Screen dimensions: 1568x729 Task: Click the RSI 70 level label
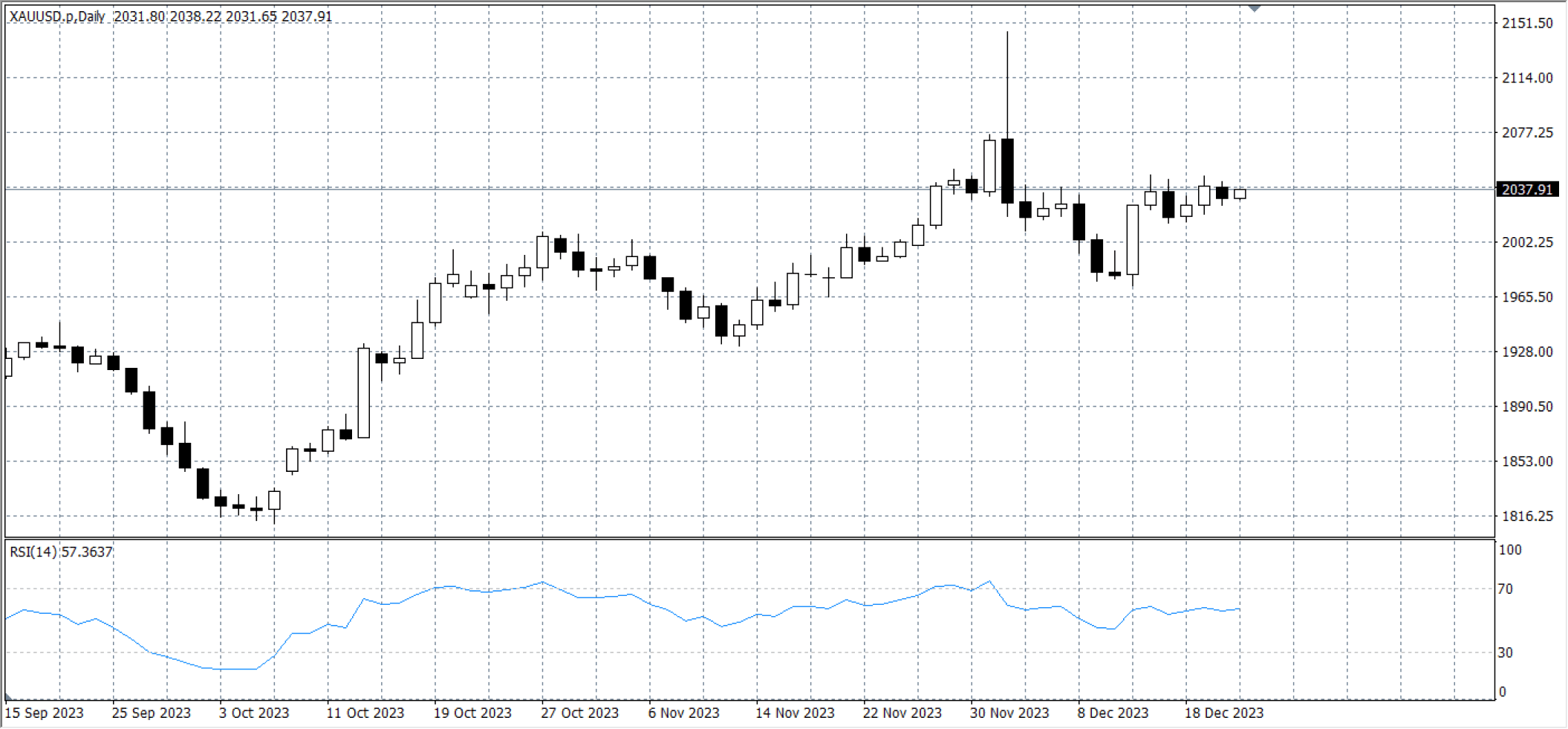(x=1506, y=589)
